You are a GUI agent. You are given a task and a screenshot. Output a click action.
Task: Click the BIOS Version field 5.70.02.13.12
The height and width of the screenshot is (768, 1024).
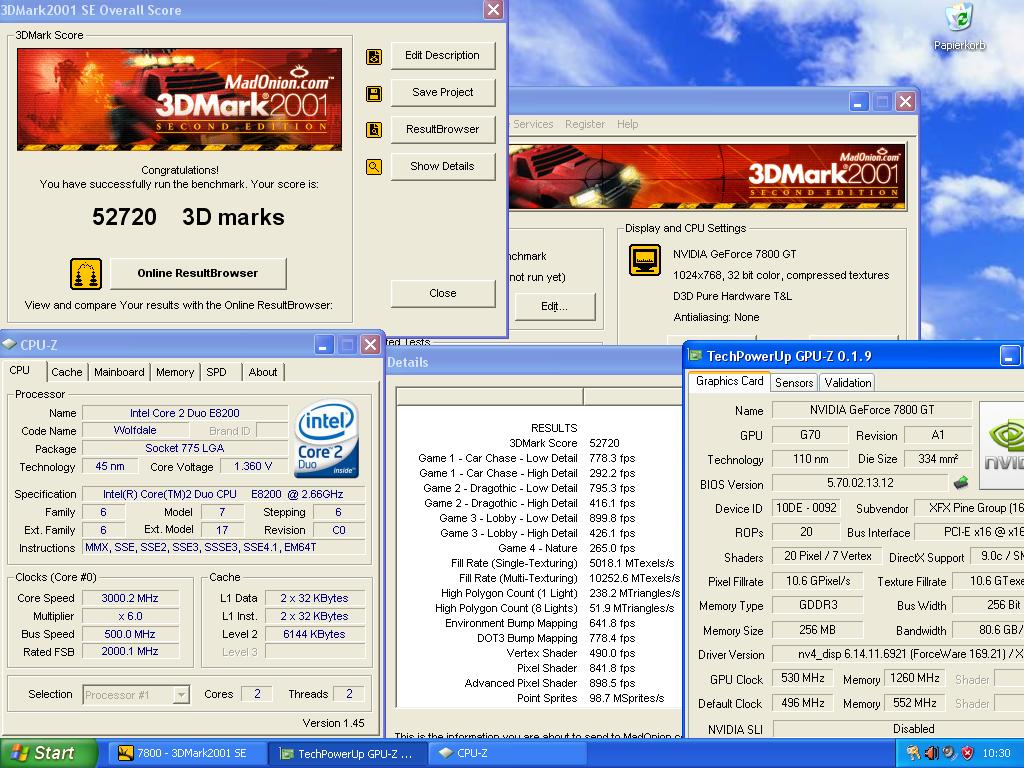(x=860, y=483)
